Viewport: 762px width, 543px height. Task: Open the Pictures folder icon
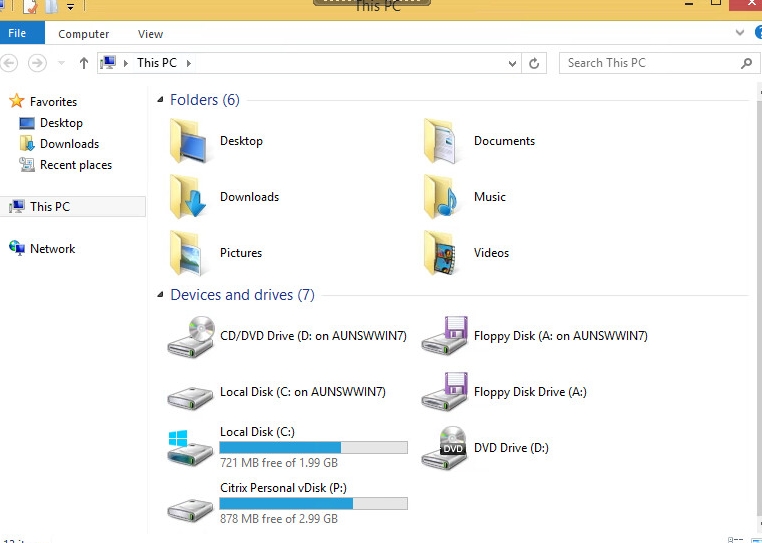coord(187,253)
